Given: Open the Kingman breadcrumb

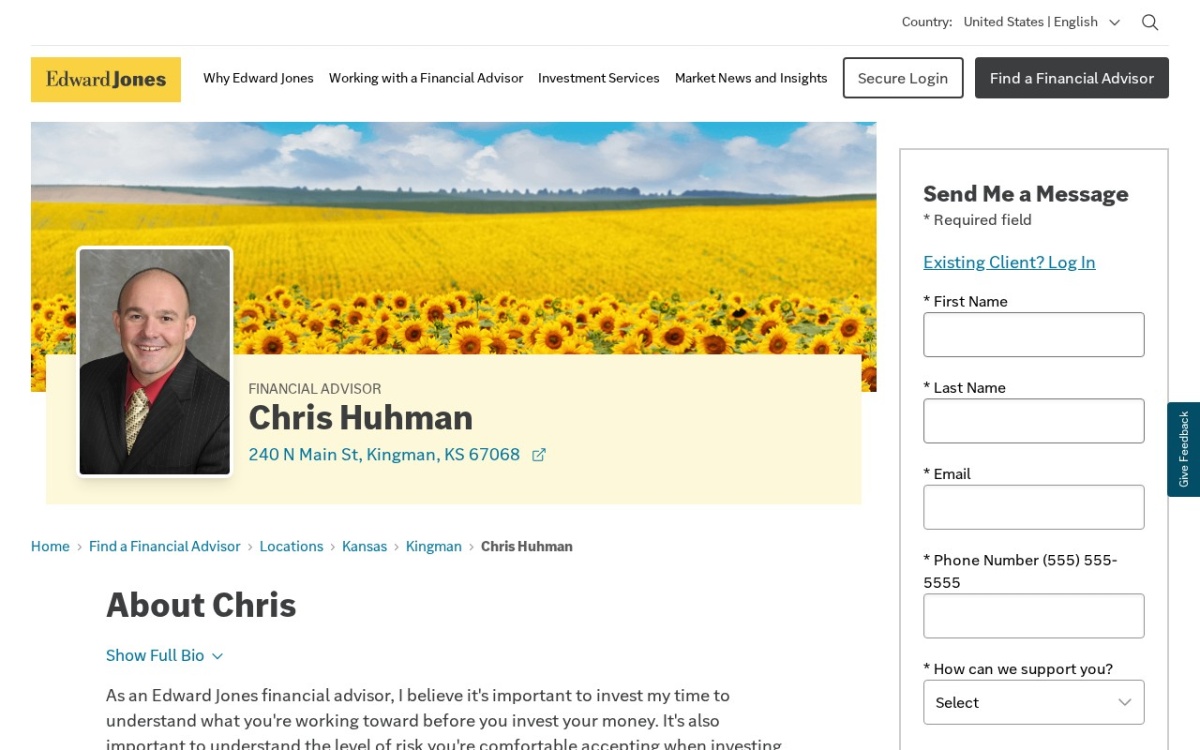Looking at the screenshot, I should (434, 546).
